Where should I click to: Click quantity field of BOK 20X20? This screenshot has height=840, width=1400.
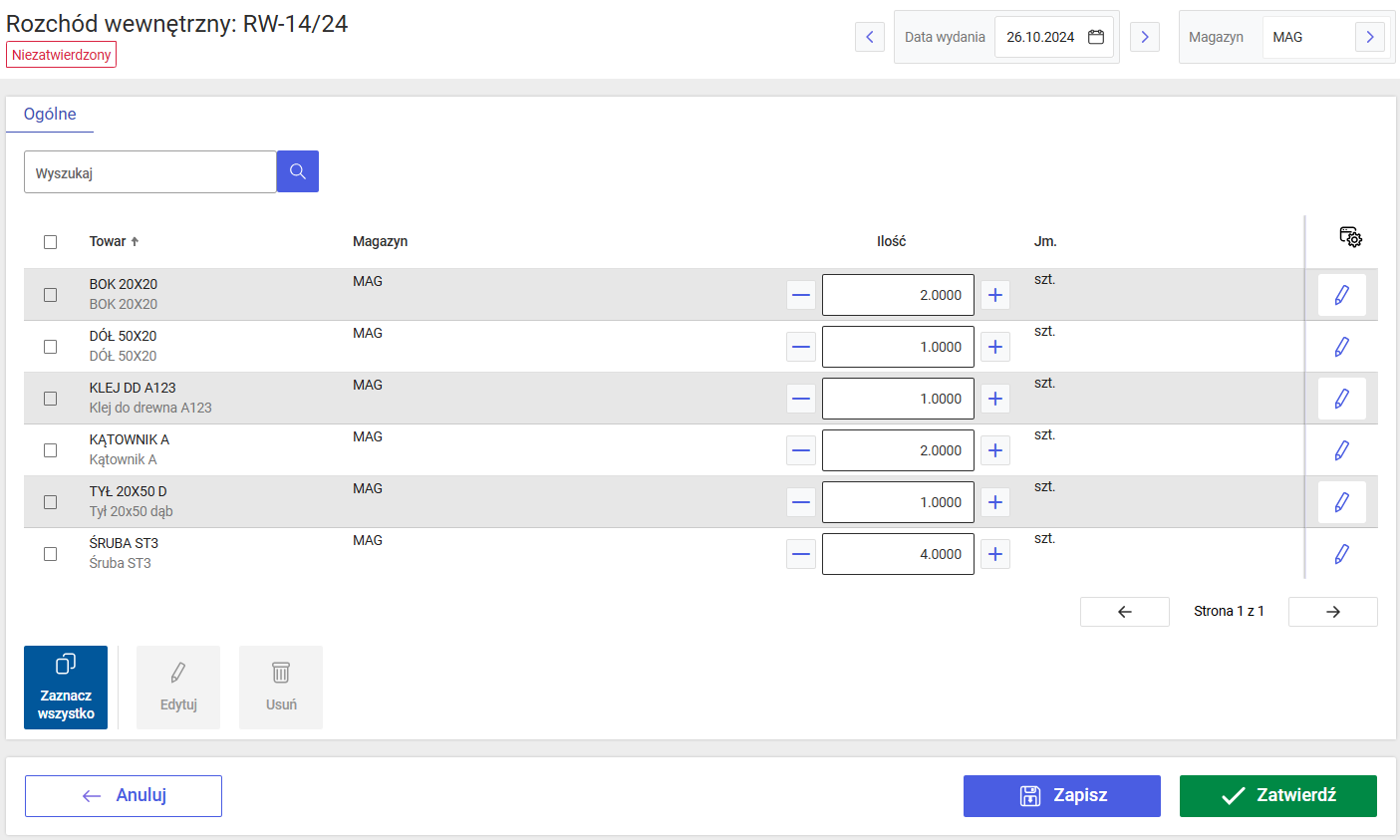[898, 295]
